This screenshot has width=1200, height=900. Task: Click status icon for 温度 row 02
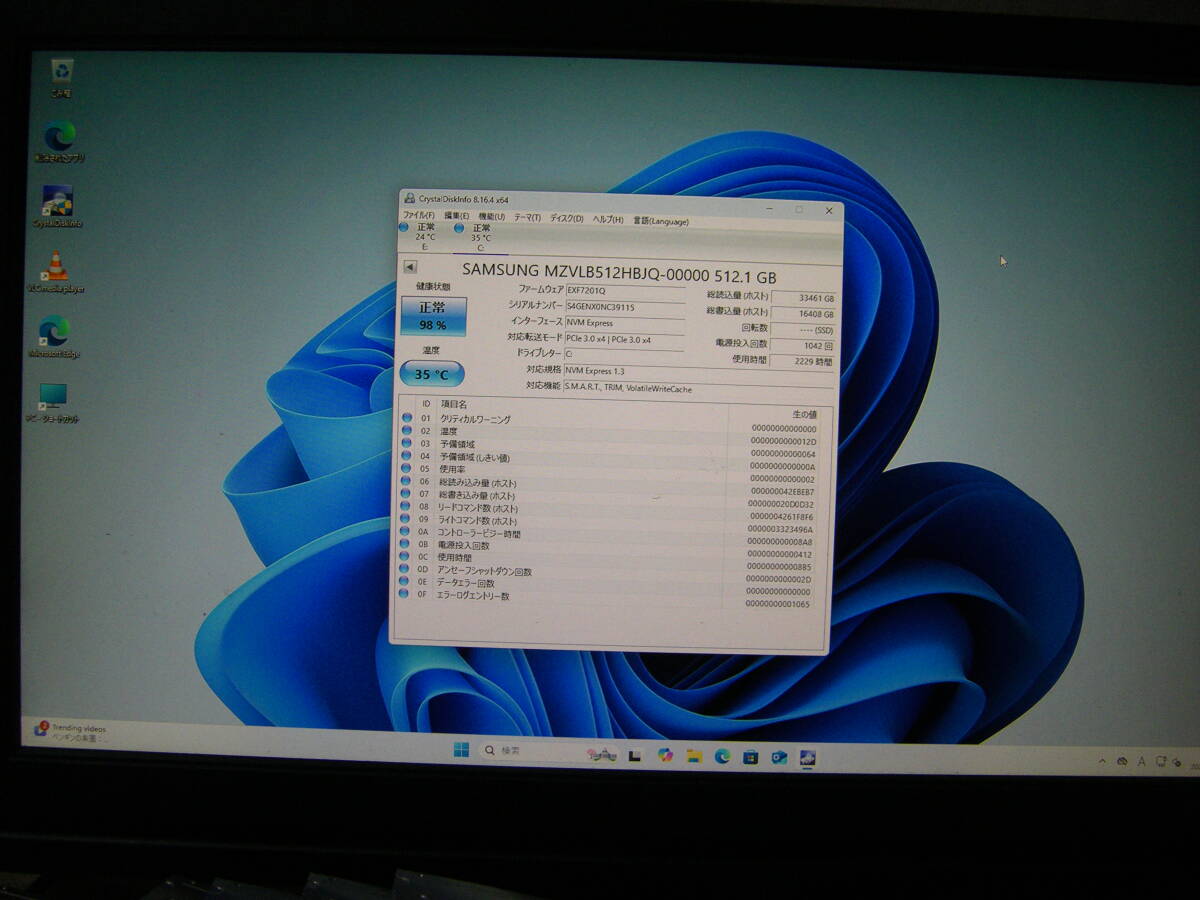click(x=407, y=430)
